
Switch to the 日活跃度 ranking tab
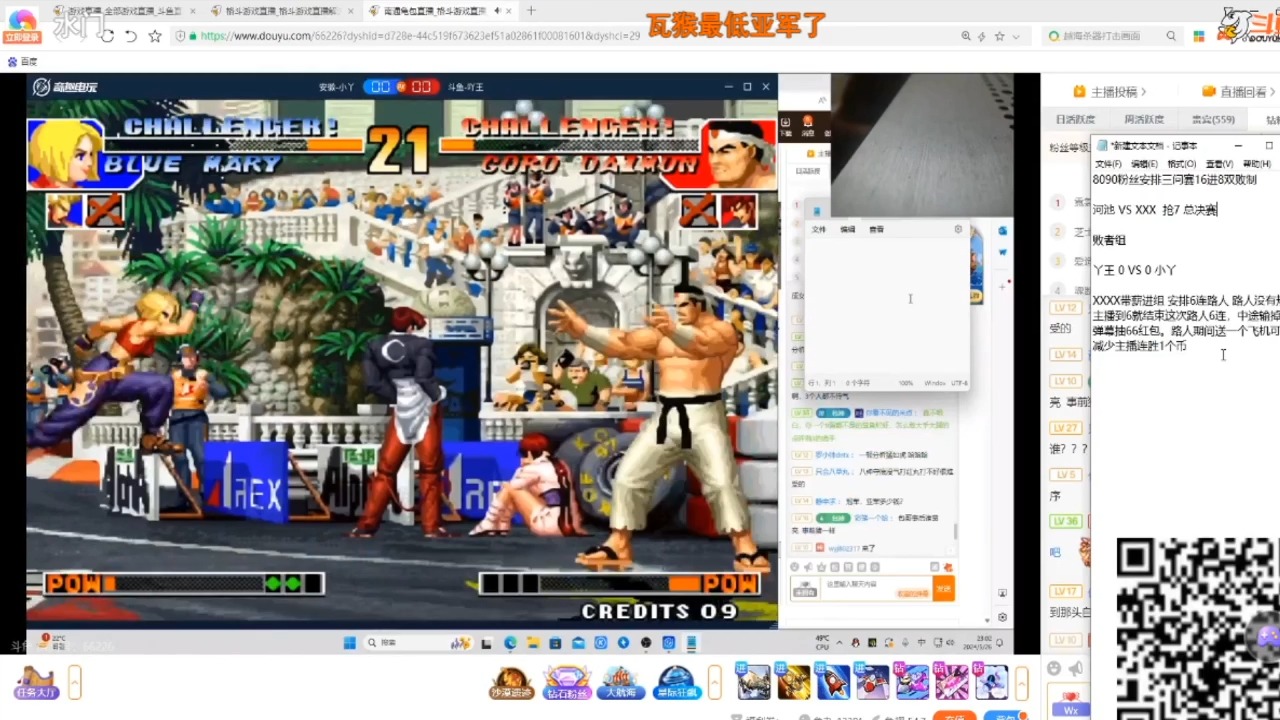click(x=1075, y=119)
